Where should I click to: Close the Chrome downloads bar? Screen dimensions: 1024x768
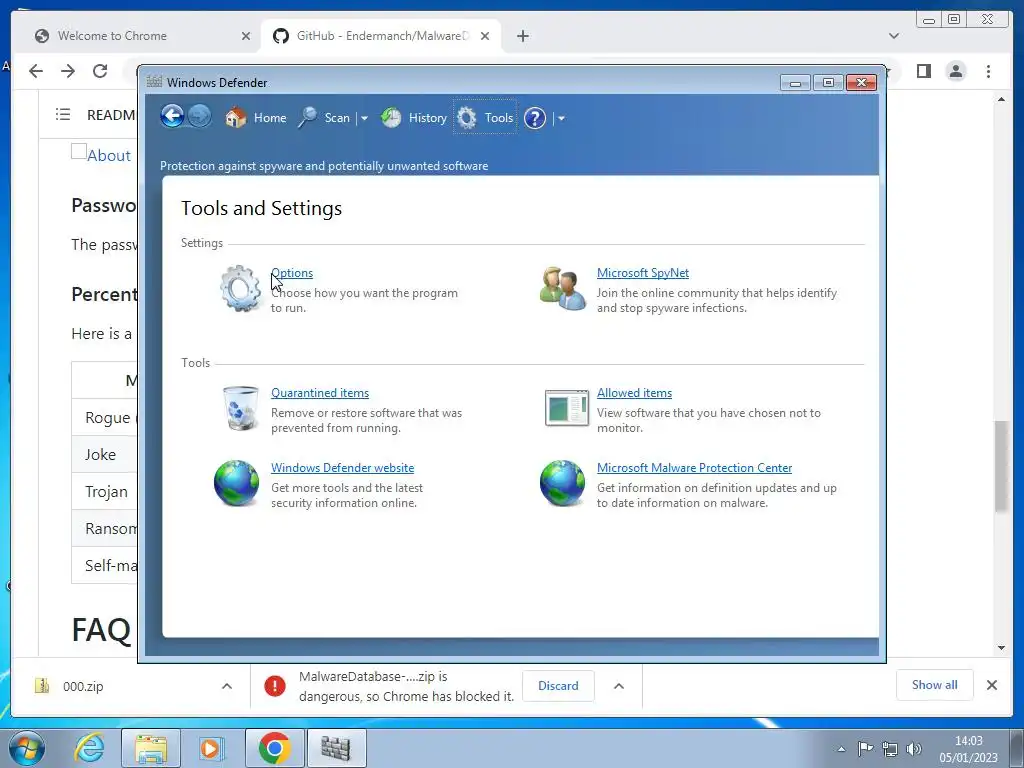(x=992, y=685)
